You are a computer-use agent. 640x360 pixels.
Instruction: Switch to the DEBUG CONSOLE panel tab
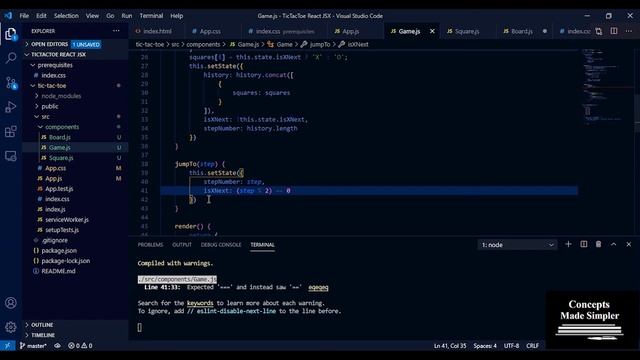point(221,245)
